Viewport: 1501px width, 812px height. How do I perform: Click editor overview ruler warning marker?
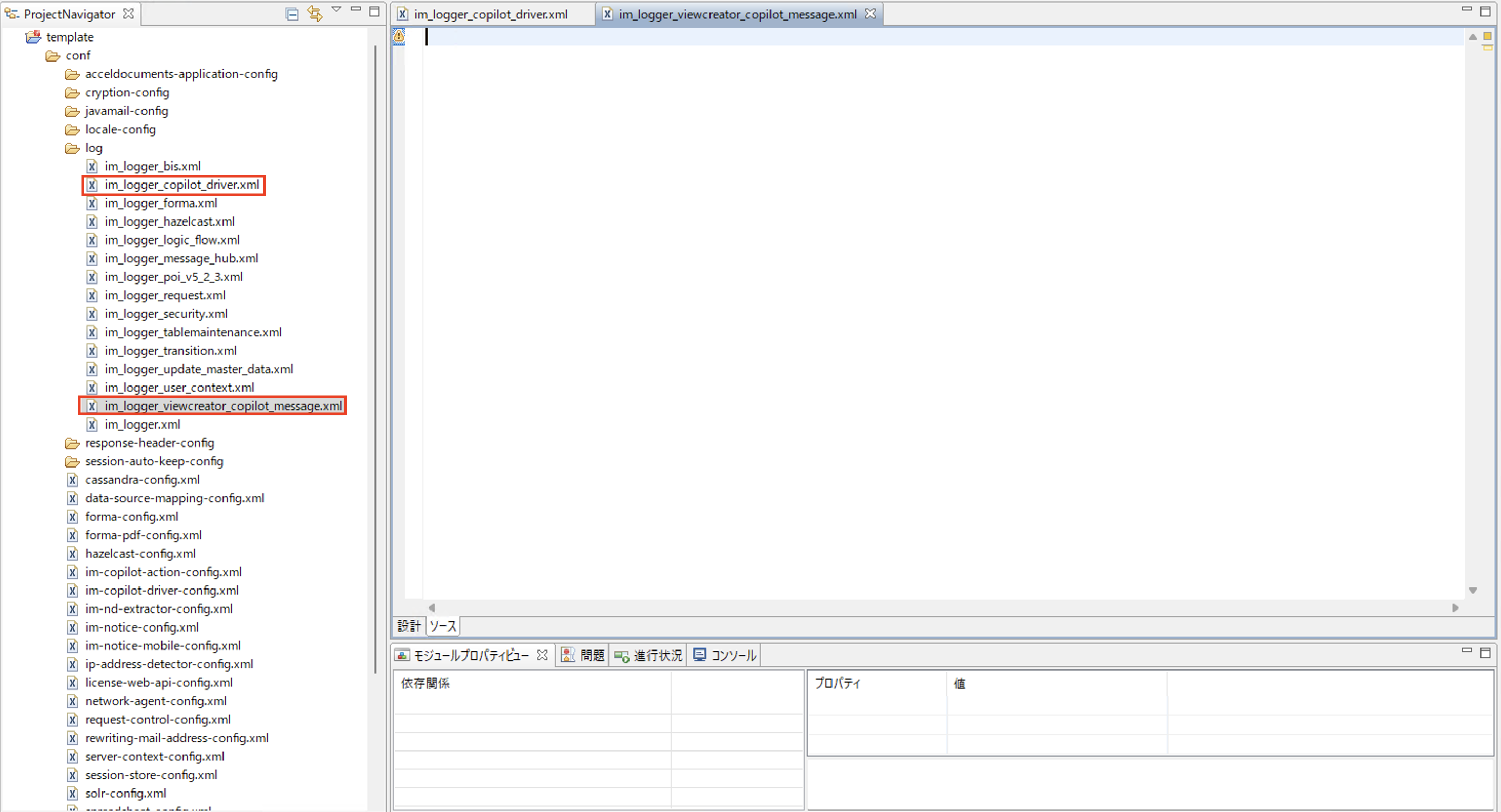1487,48
